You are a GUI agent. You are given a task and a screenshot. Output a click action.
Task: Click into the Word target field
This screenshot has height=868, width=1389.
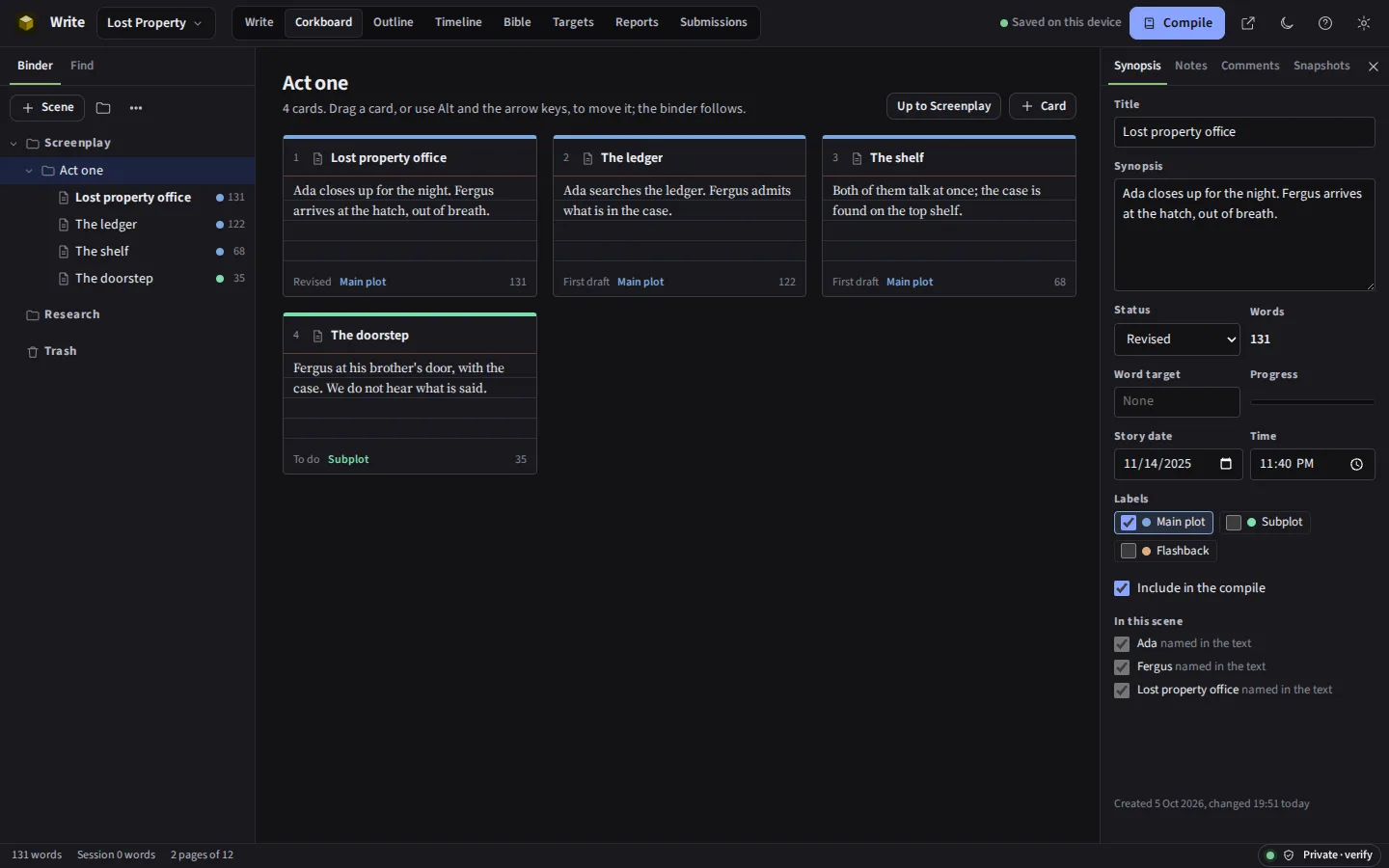coord(1177,402)
